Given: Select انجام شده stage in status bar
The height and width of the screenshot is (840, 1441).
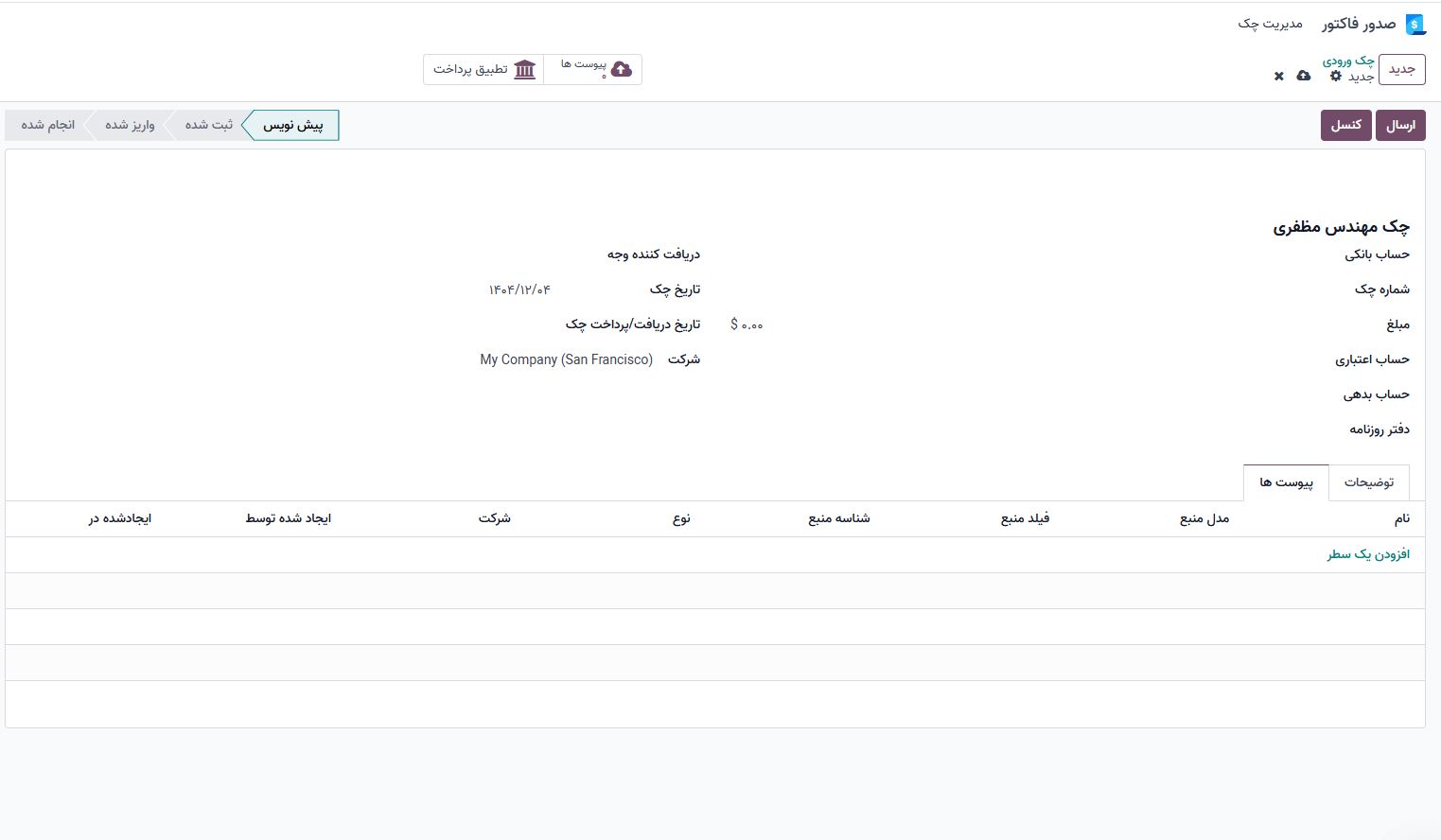Looking at the screenshot, I should 48,125.
